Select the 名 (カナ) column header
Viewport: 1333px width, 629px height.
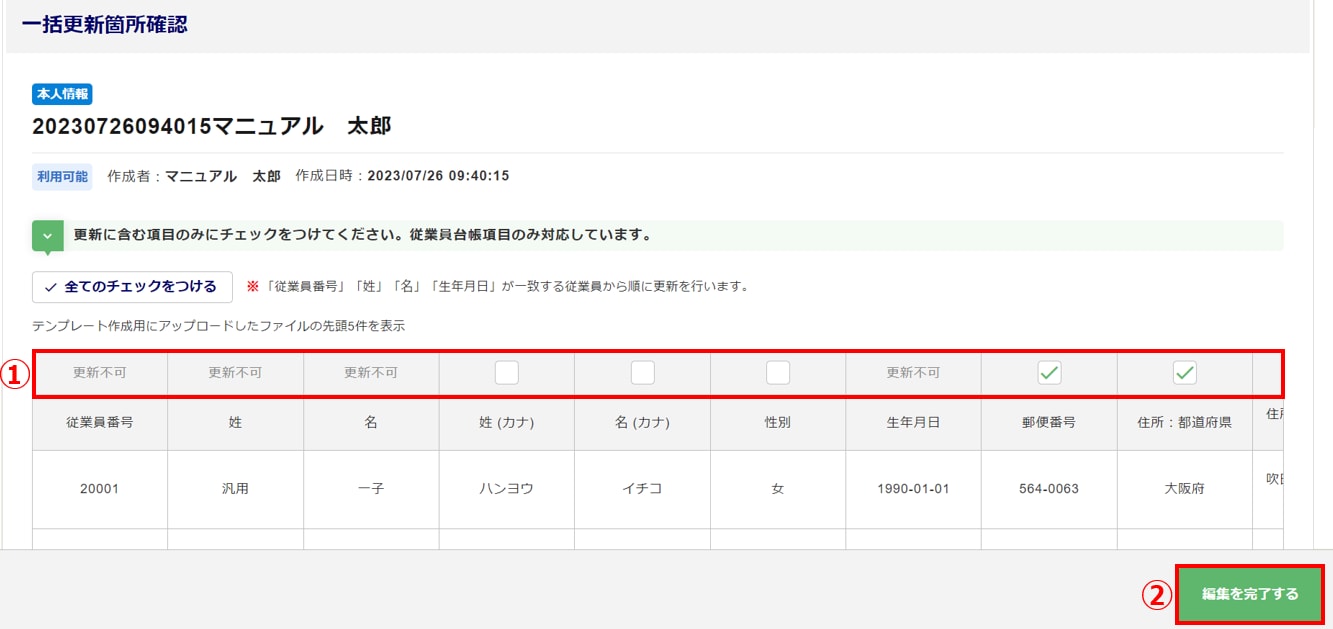[642, 423]
